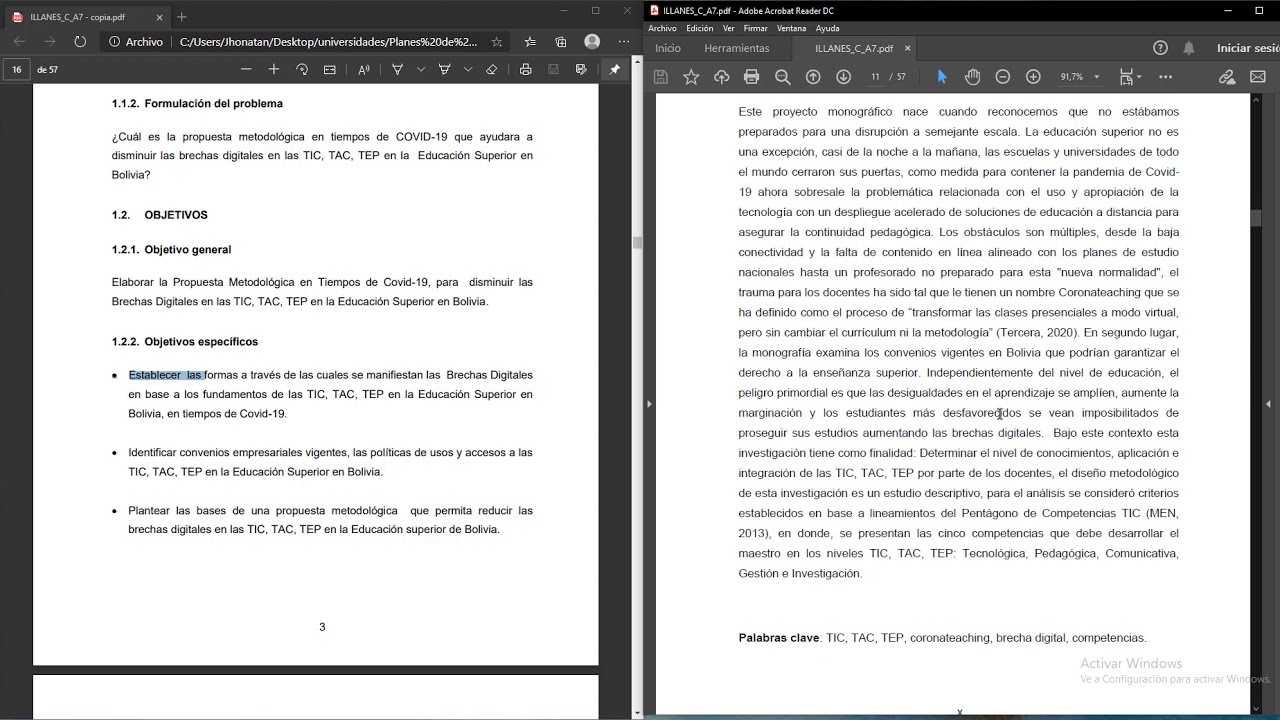The height and width of the screenshot is (720, 1280).
Task: Open Edge settings and more menu
Action: point(624,42)
